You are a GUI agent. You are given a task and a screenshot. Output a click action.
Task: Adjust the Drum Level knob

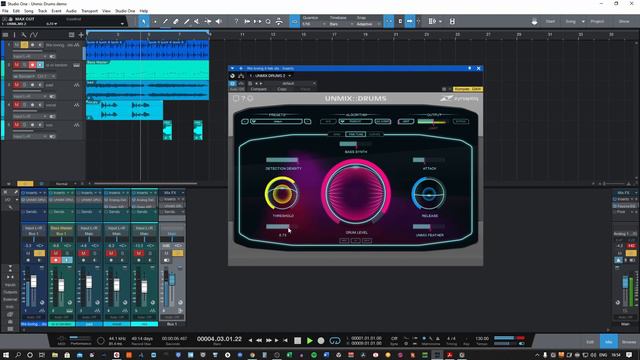pyautogui.click(x=356, y=192)
